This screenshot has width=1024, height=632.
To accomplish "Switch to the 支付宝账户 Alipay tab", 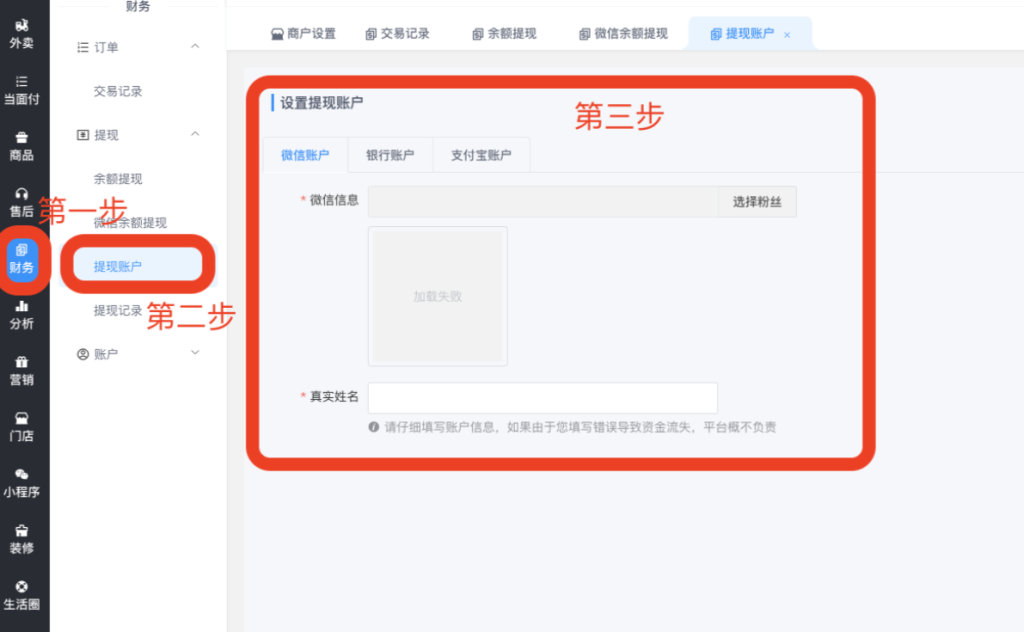I will (x=481, y=155).
